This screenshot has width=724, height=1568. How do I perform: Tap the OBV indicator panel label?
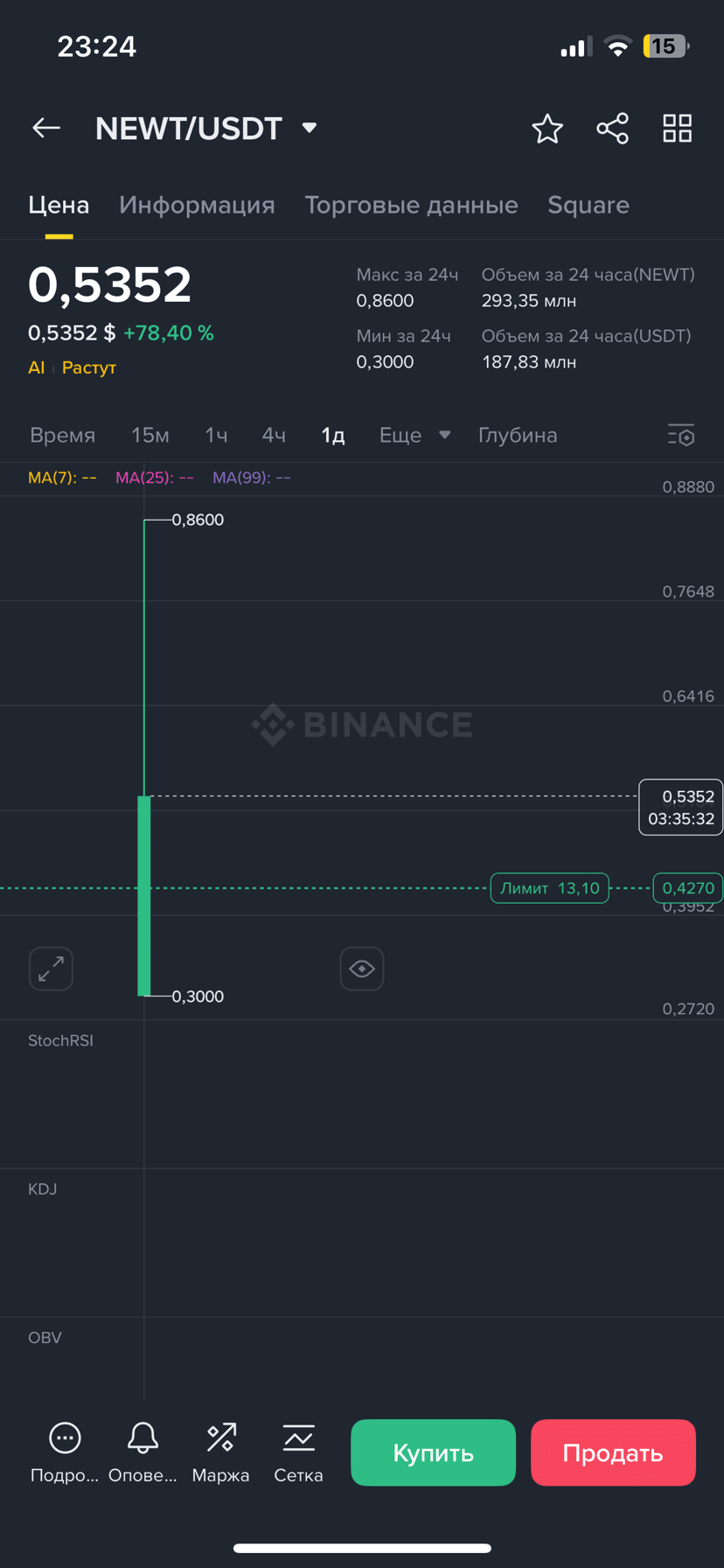tap(45, 1337)
